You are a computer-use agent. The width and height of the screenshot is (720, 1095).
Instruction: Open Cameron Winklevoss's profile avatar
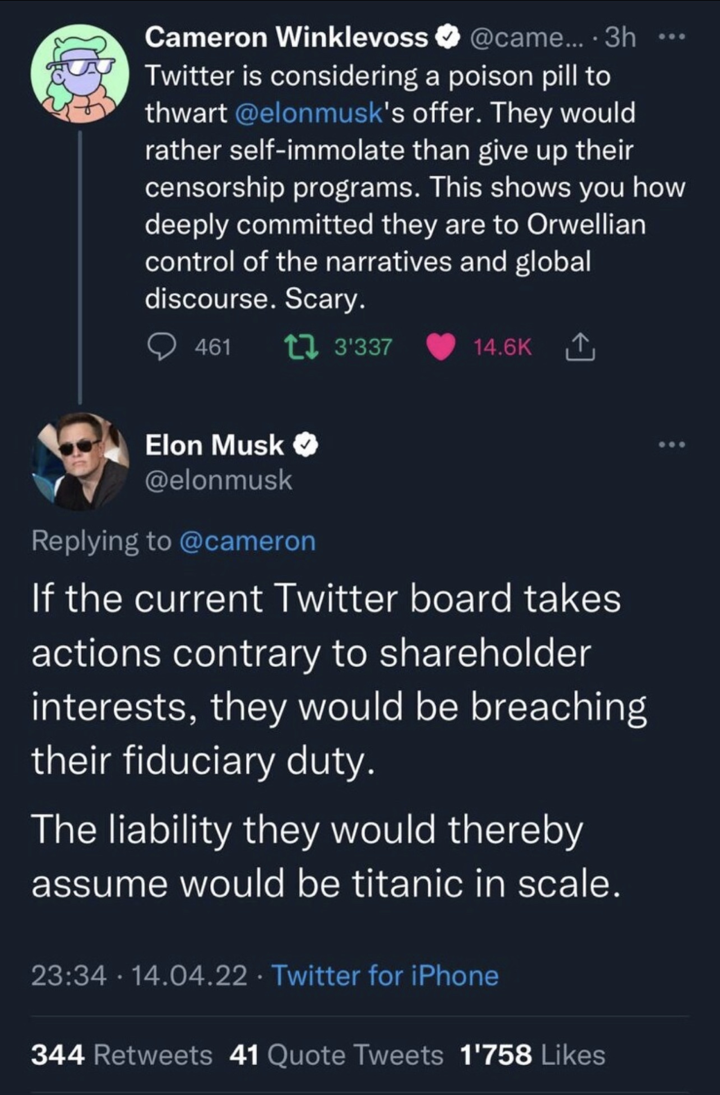(x=79, y=73)
